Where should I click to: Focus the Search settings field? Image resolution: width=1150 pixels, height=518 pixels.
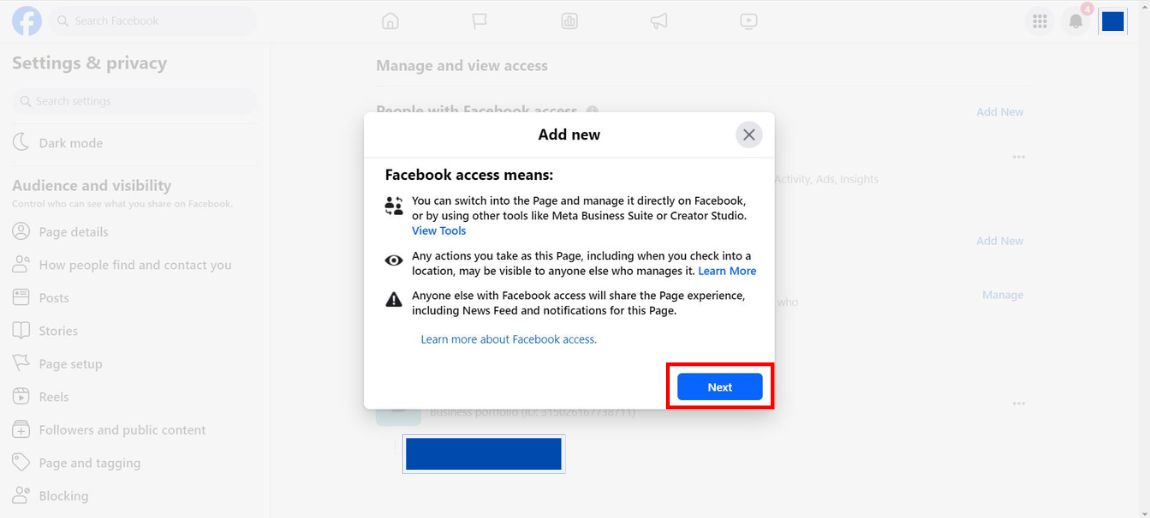[x=134, y=101]
